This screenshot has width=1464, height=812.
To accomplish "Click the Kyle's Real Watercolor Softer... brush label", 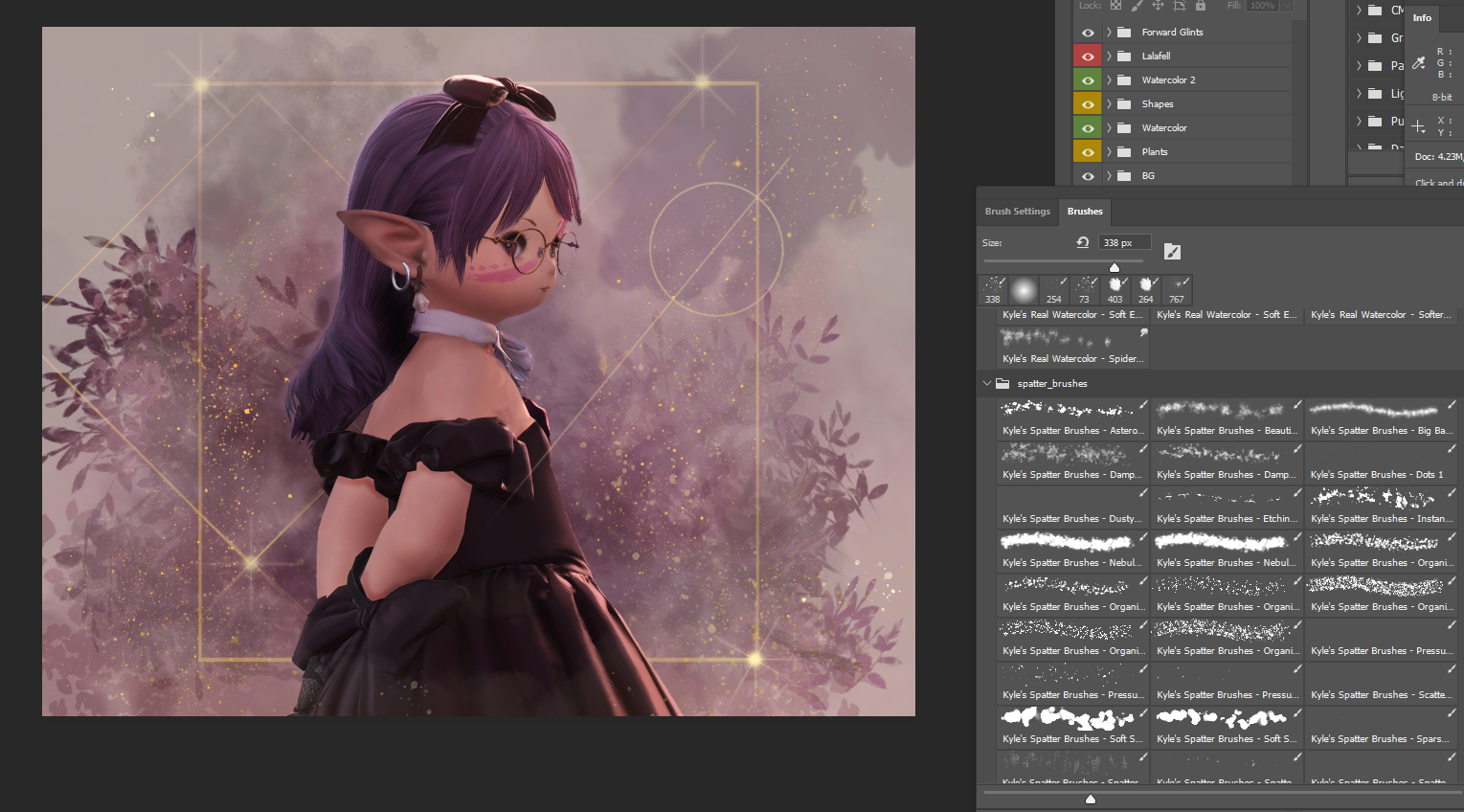I will click(1381, 315).
